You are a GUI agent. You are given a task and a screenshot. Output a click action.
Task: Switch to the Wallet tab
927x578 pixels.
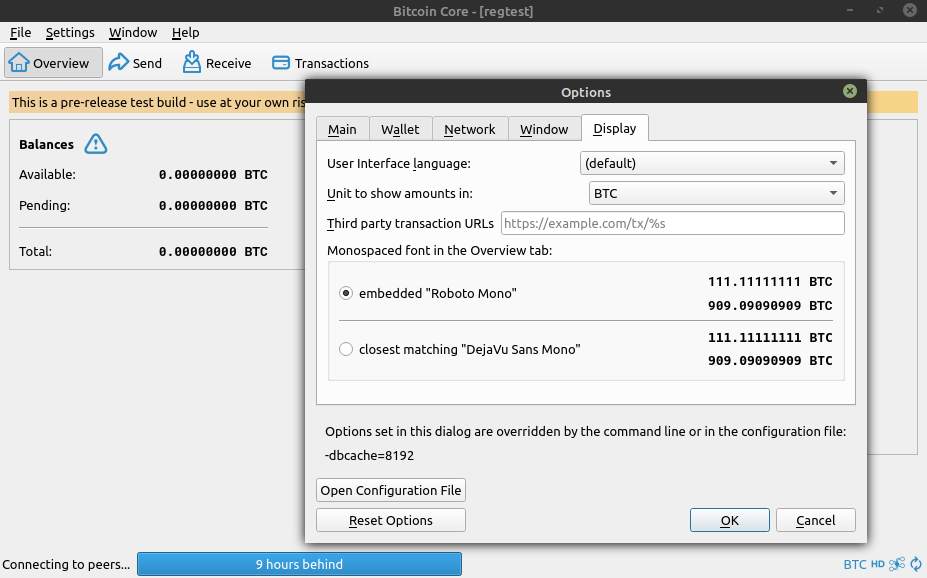[x=400, y=129]
